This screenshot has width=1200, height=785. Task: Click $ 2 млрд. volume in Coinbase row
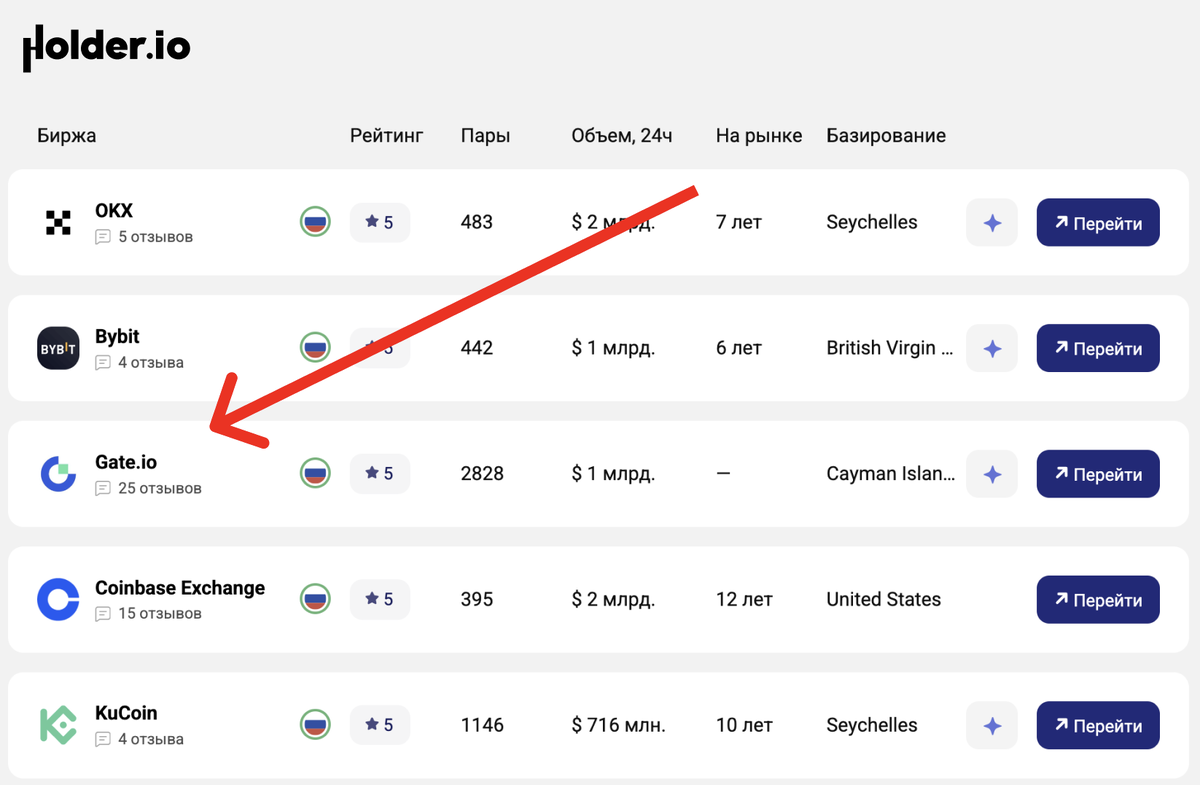point(614,600)
